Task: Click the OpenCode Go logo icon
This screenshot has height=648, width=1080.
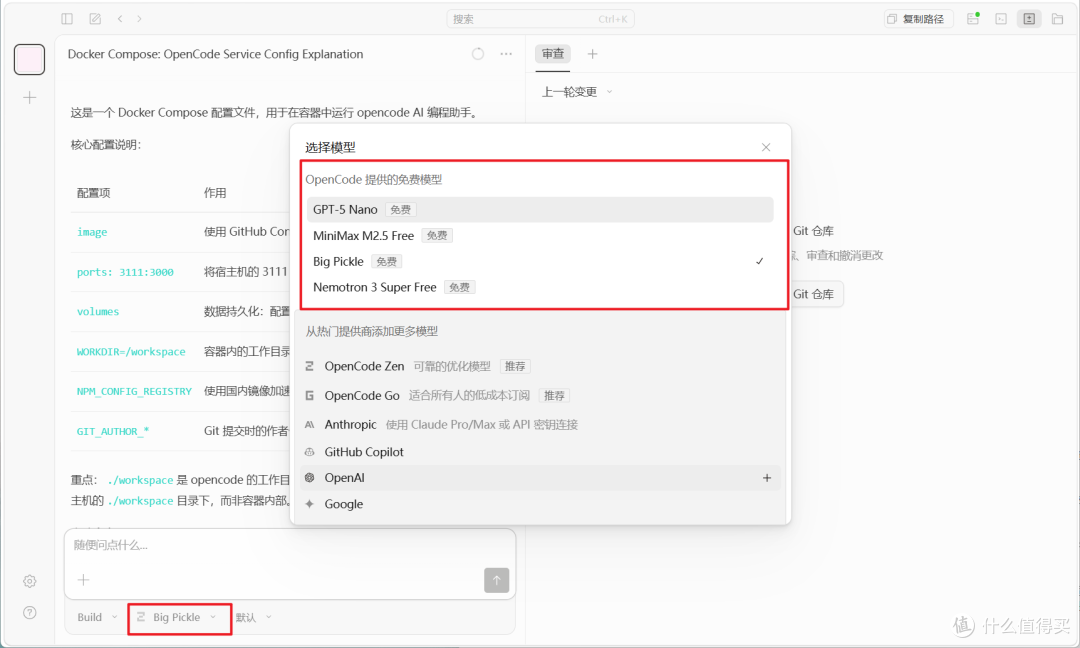Action: click(309, 395)
